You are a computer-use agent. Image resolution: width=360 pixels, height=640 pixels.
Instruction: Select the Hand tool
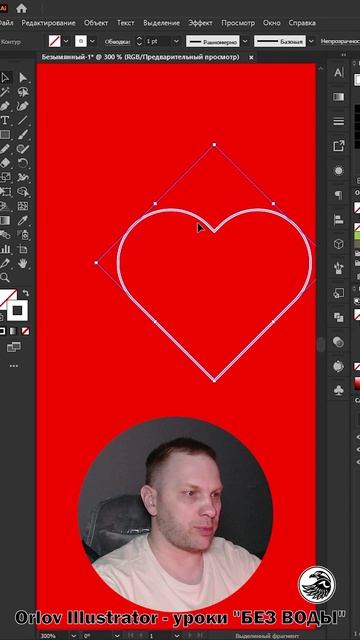[x=23, y=263]
